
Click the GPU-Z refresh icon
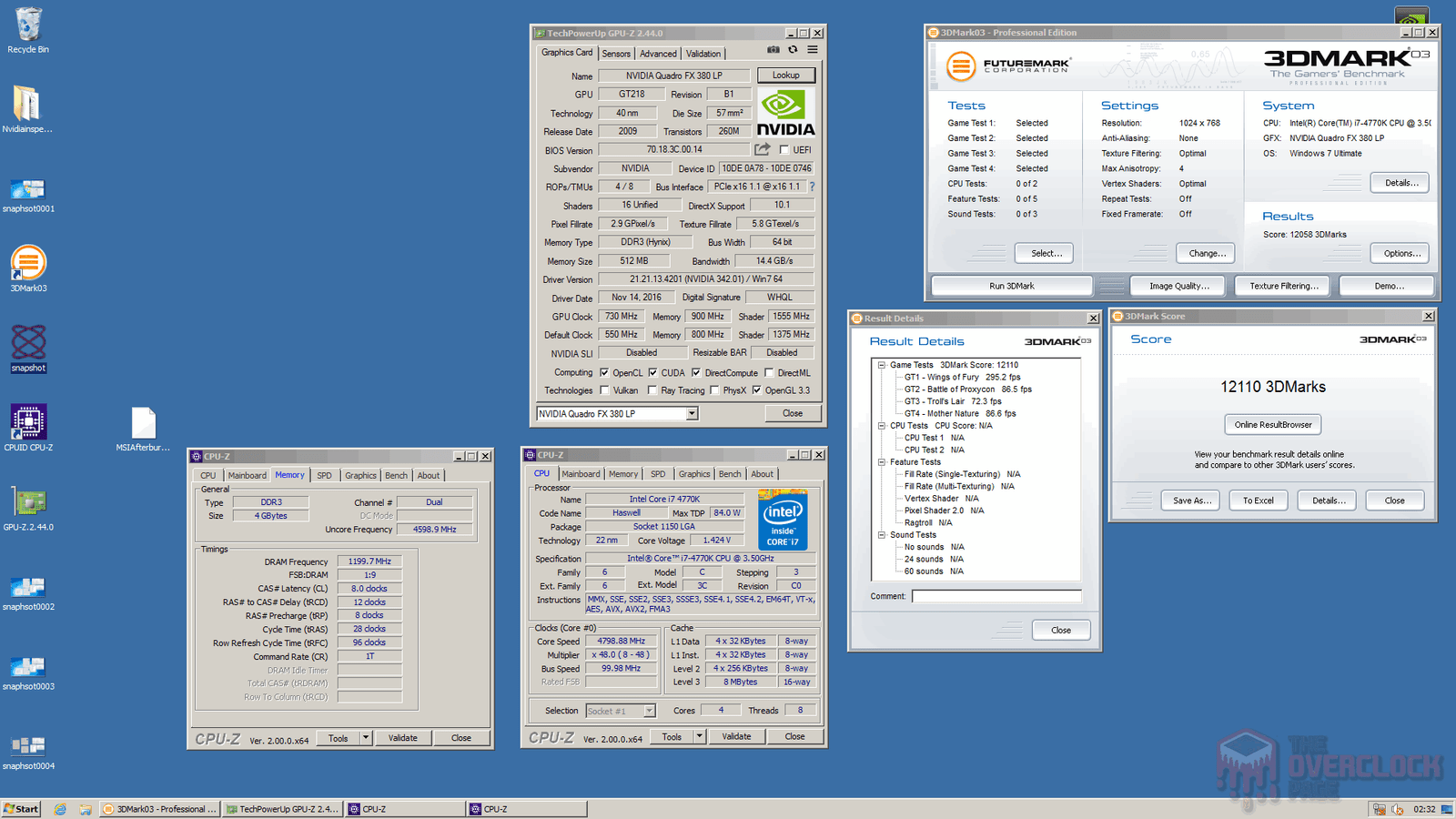[x=793, y=50]
